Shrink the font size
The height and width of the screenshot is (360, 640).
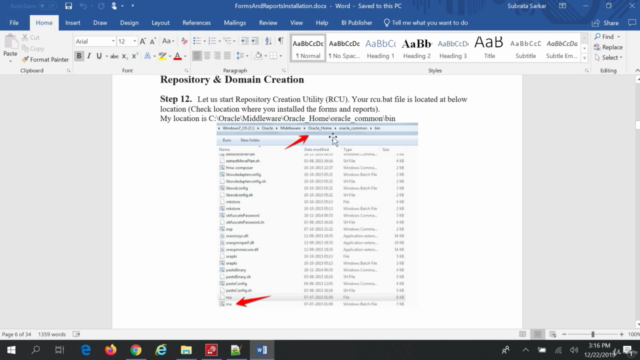pos(153,41)
